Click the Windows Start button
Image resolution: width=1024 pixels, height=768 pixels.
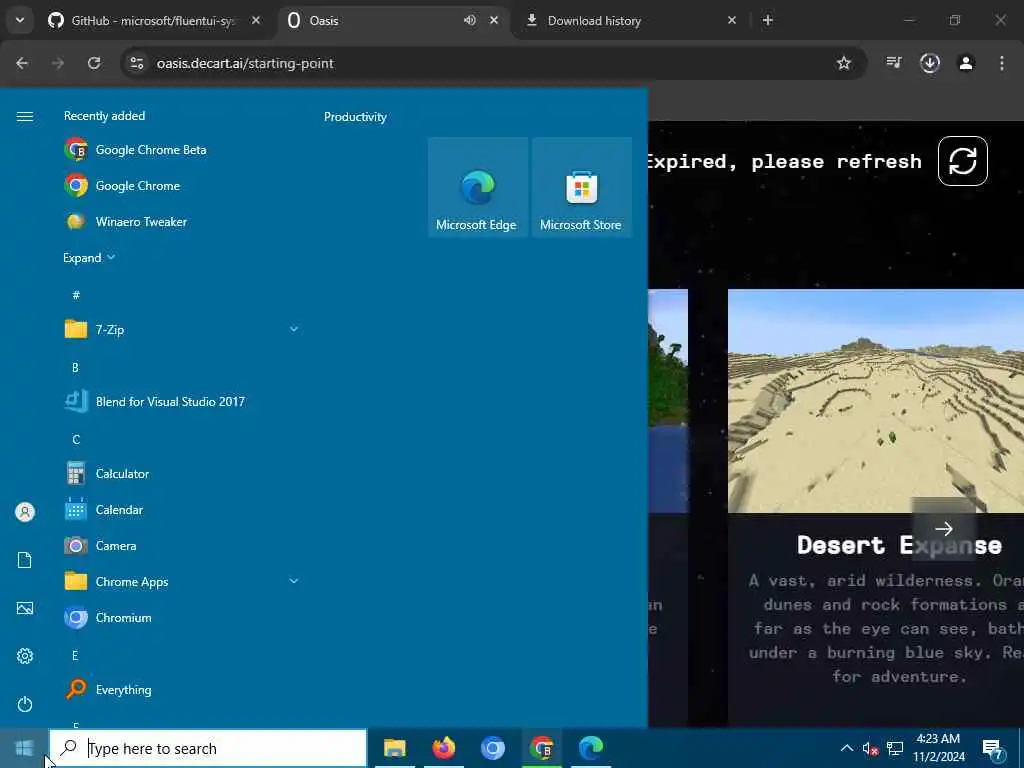coord(24,748)
